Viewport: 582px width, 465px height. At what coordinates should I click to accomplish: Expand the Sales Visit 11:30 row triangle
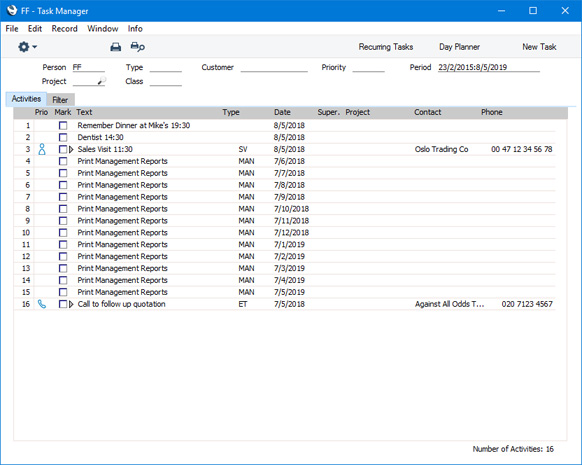coord(71,149)
